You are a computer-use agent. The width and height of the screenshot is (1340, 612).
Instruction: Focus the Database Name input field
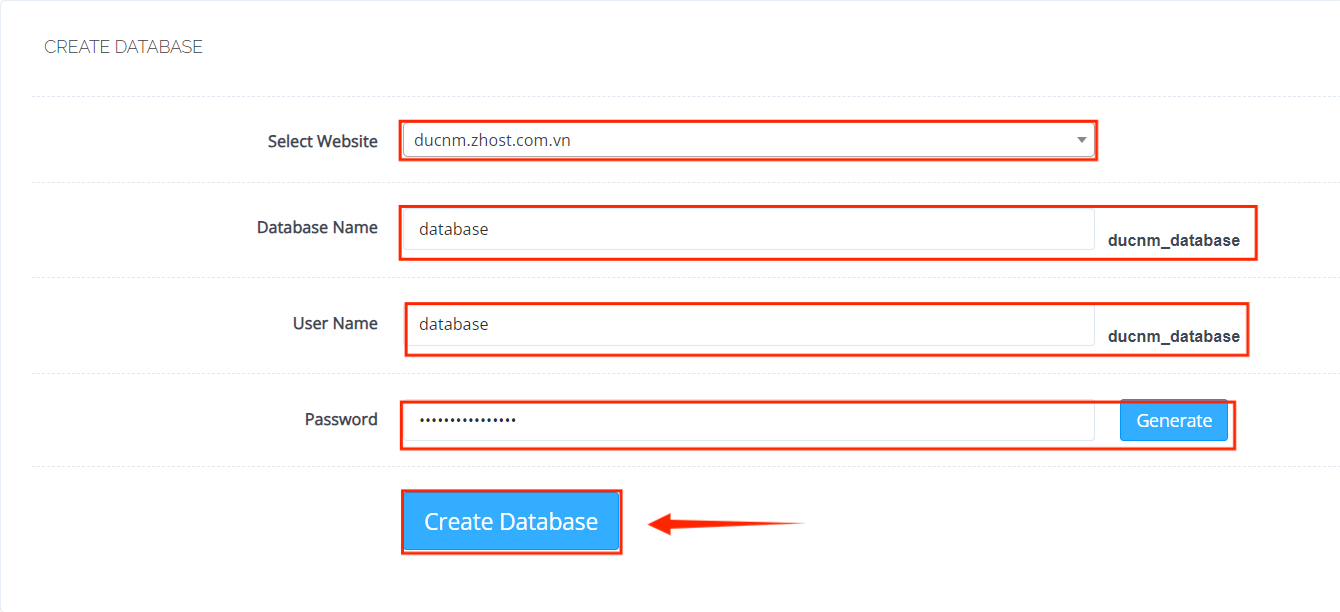coord(748,229)
